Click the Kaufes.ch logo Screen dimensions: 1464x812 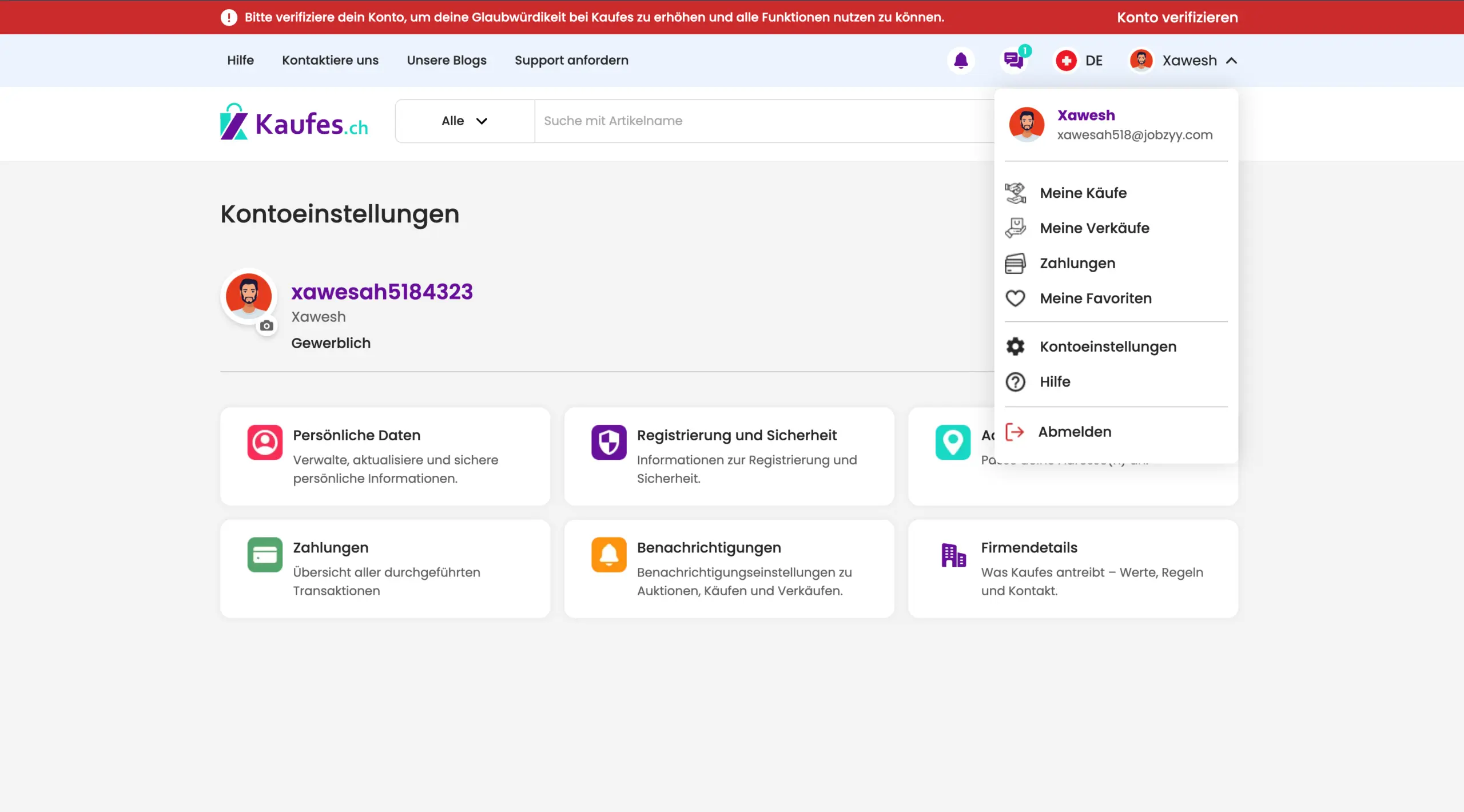(294, 121)
